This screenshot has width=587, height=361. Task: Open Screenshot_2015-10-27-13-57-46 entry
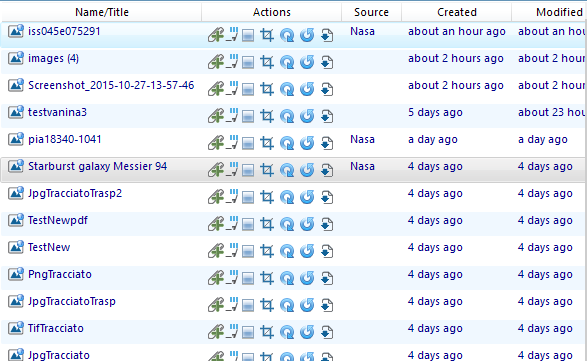coord(111,85)
